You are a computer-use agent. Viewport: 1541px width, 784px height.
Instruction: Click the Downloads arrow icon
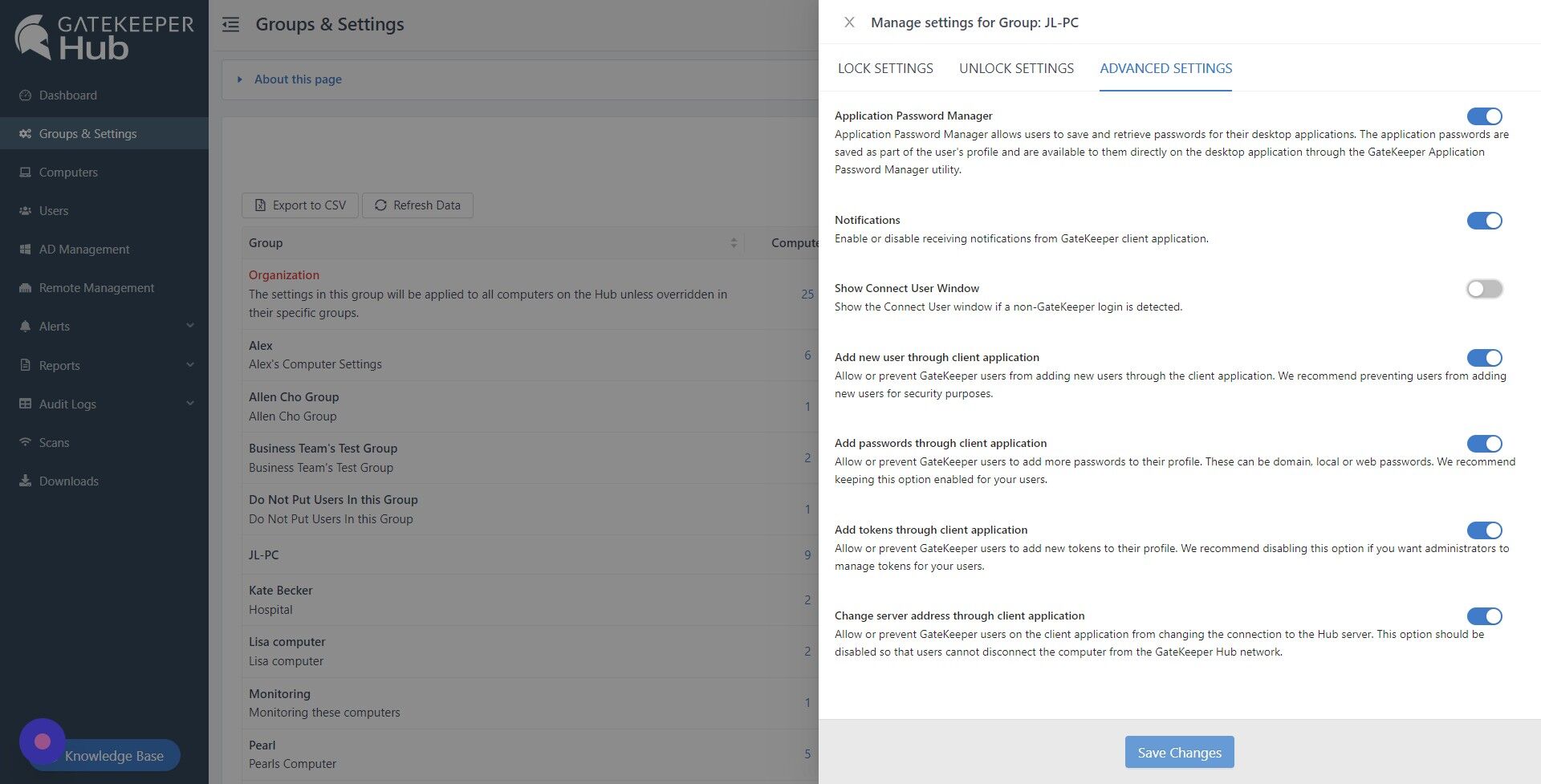coord(25,481)
